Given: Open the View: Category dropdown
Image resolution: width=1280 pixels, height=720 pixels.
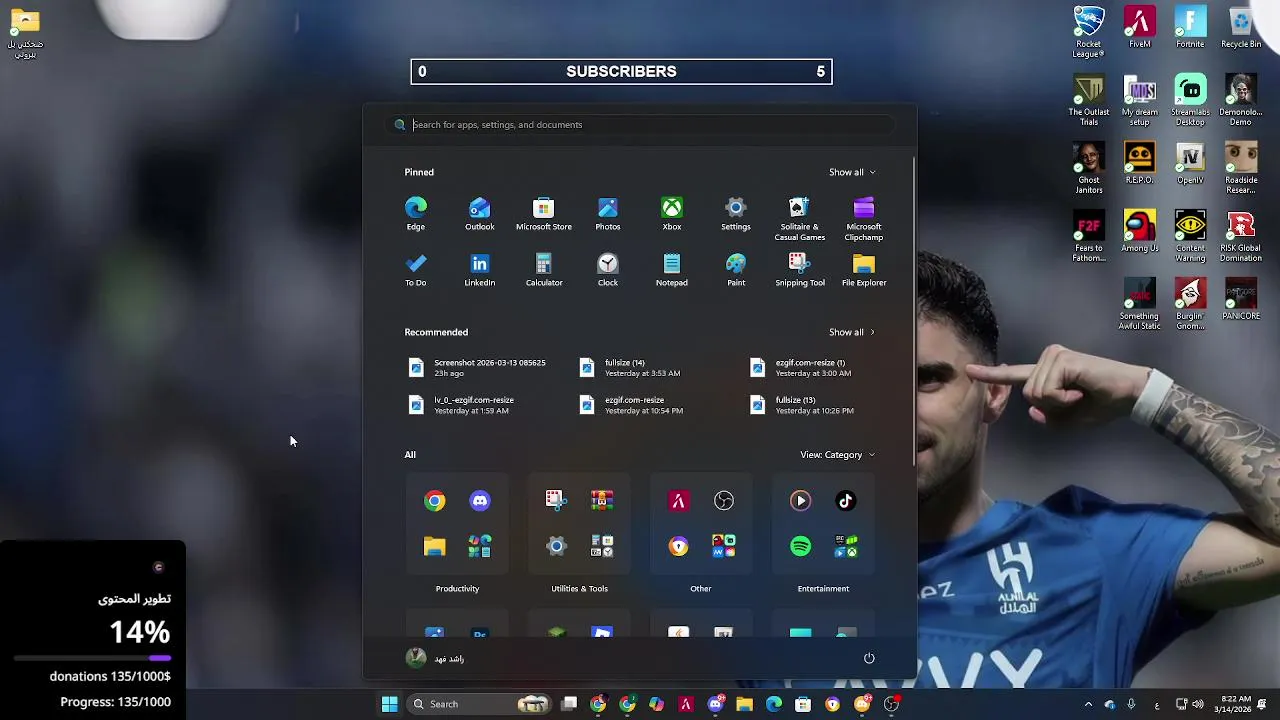Looking at the screenshot, I should click(837, 455).
